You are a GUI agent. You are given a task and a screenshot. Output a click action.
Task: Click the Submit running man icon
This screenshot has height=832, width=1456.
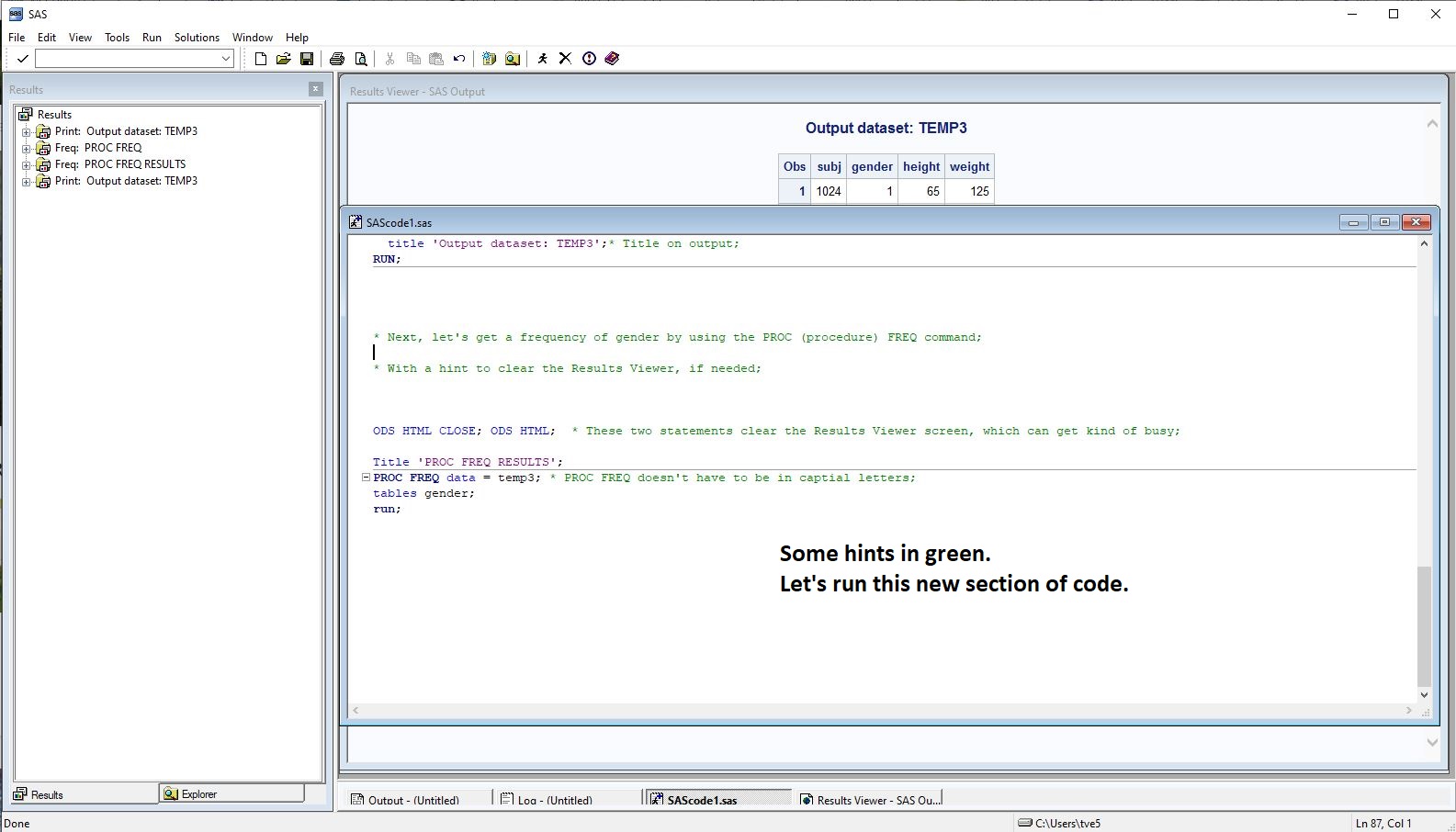542,59
